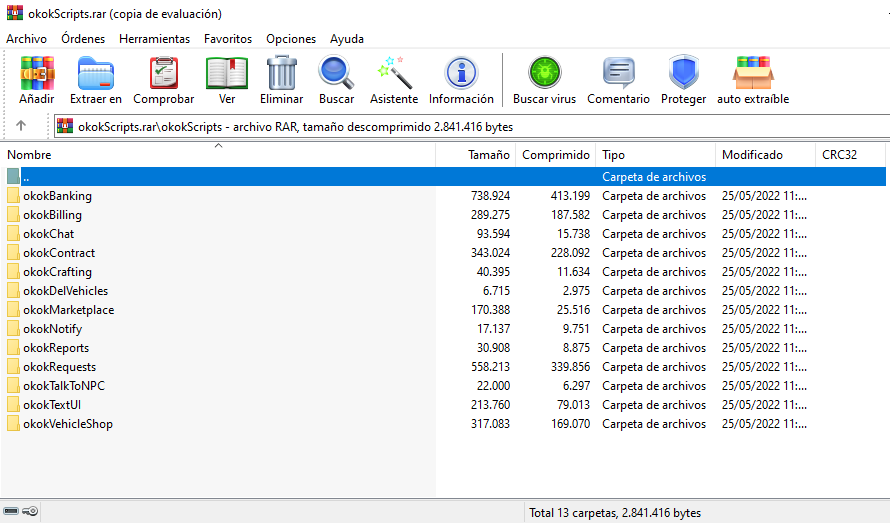Select the okokNotify folder name
Image resolution: width=890 pixels, height=523 pixels.
(x=52, y=329)
